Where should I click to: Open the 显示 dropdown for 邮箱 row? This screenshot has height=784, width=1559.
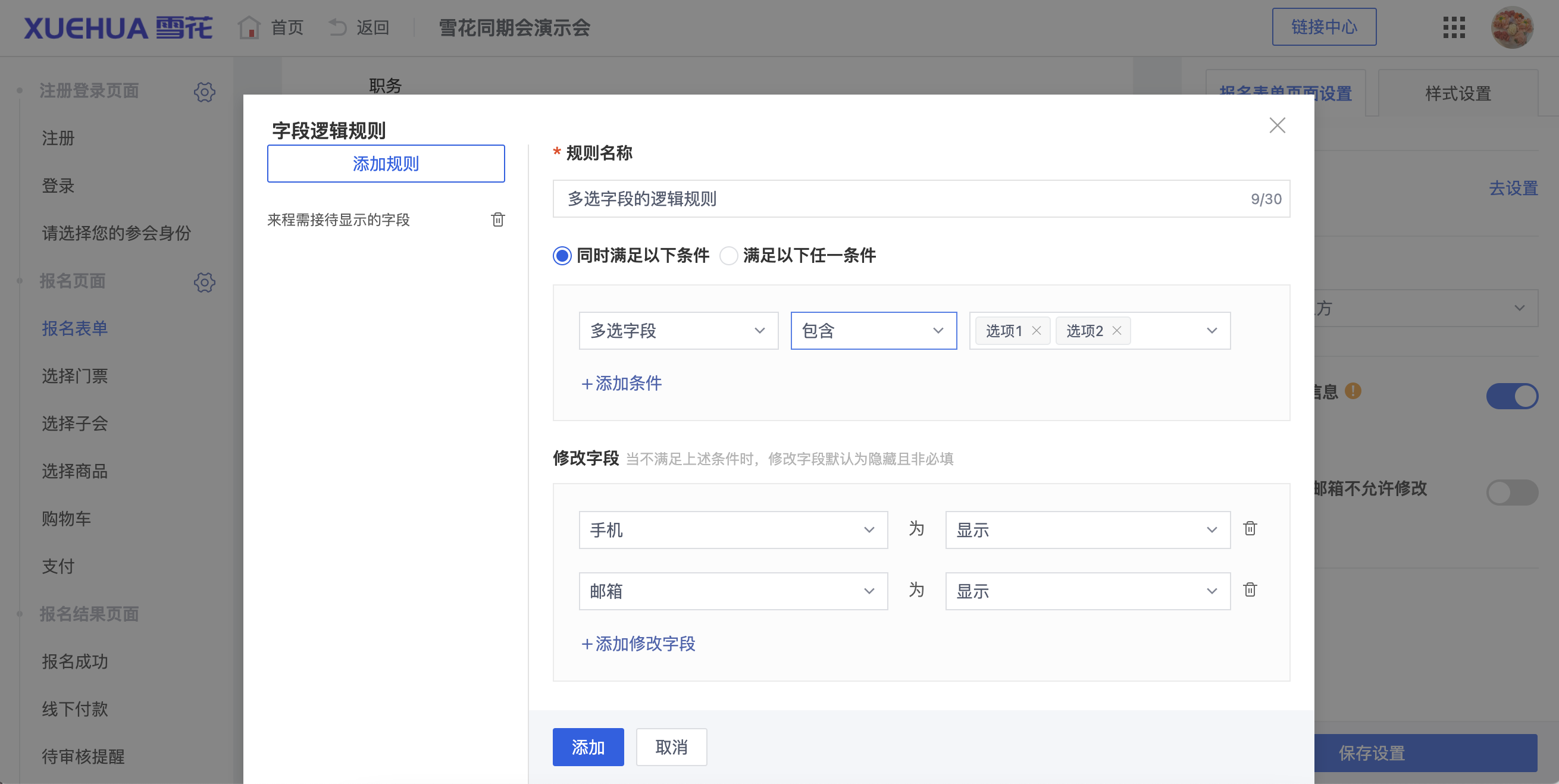1088,591
